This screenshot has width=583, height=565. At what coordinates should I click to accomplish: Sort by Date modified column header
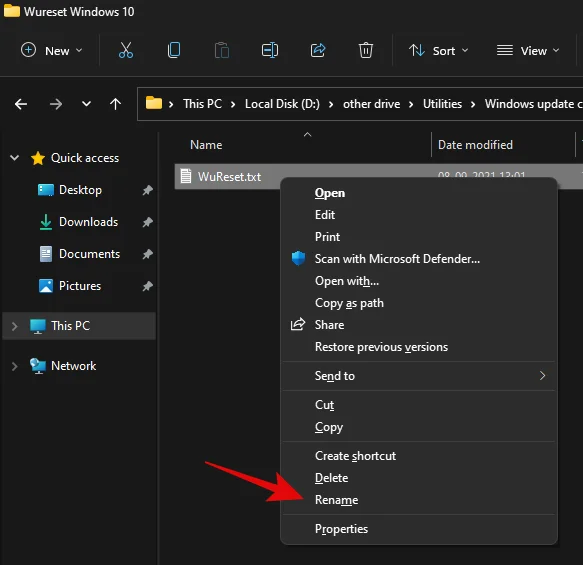pyautogui.click(x=475, y=145)
